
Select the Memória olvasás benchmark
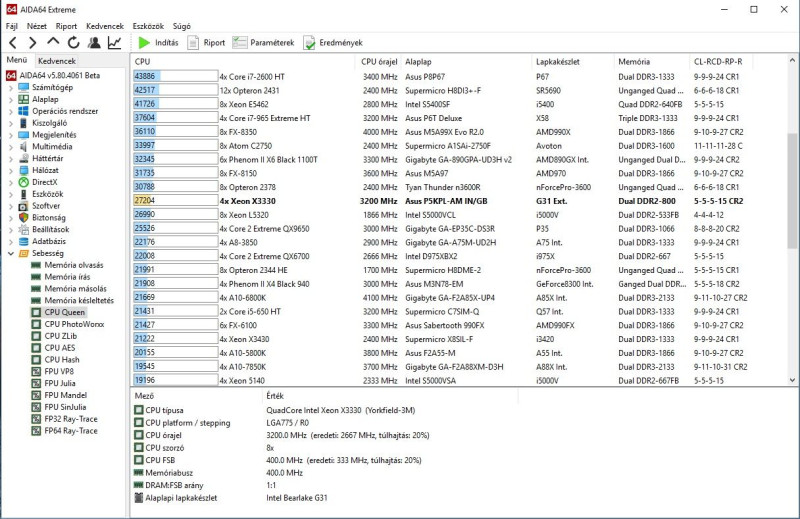(73, 265)
